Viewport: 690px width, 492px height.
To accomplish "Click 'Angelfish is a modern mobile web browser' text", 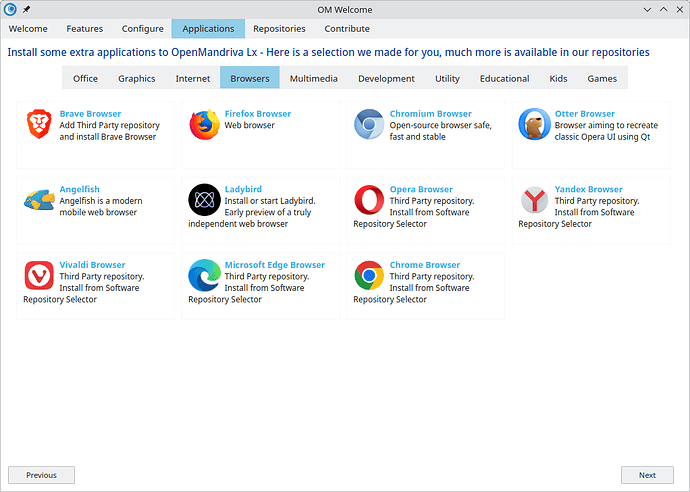I will pos(101,206).
